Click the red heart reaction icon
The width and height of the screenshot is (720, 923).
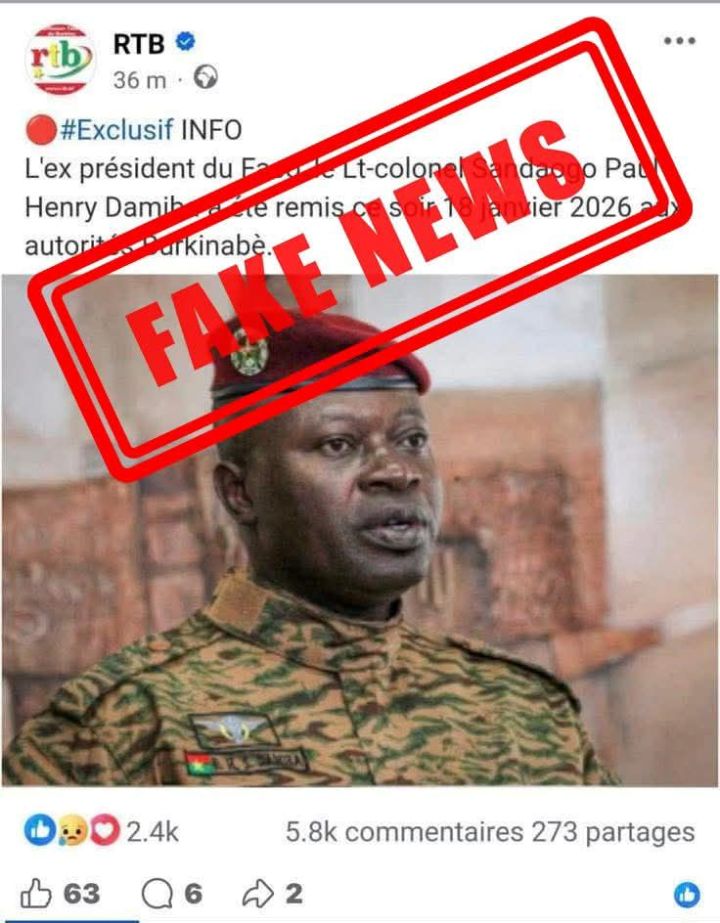point(104,831)
